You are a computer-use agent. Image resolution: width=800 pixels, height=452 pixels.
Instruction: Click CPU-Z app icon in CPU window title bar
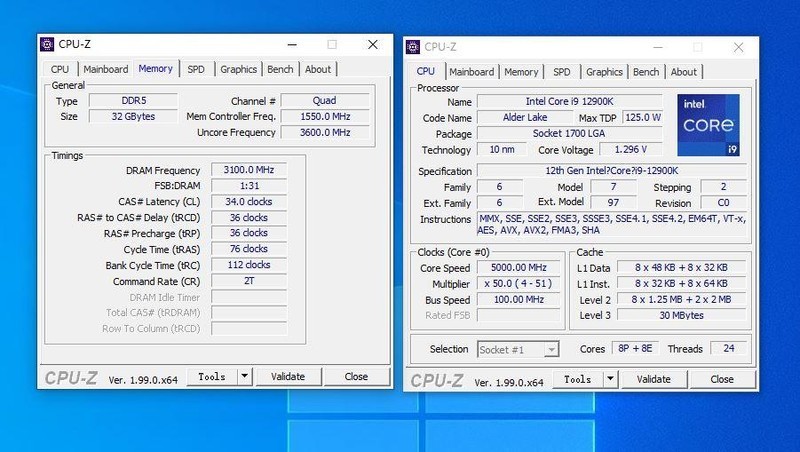point(413,47)
